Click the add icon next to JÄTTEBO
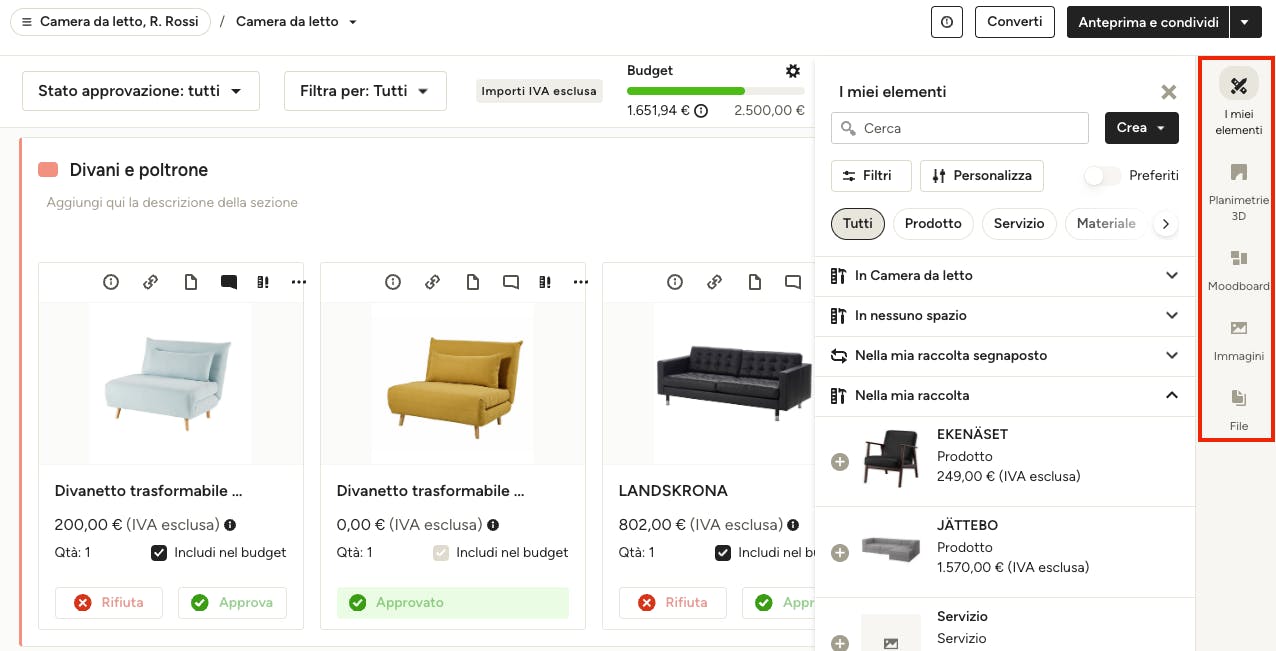 [840, 553]
